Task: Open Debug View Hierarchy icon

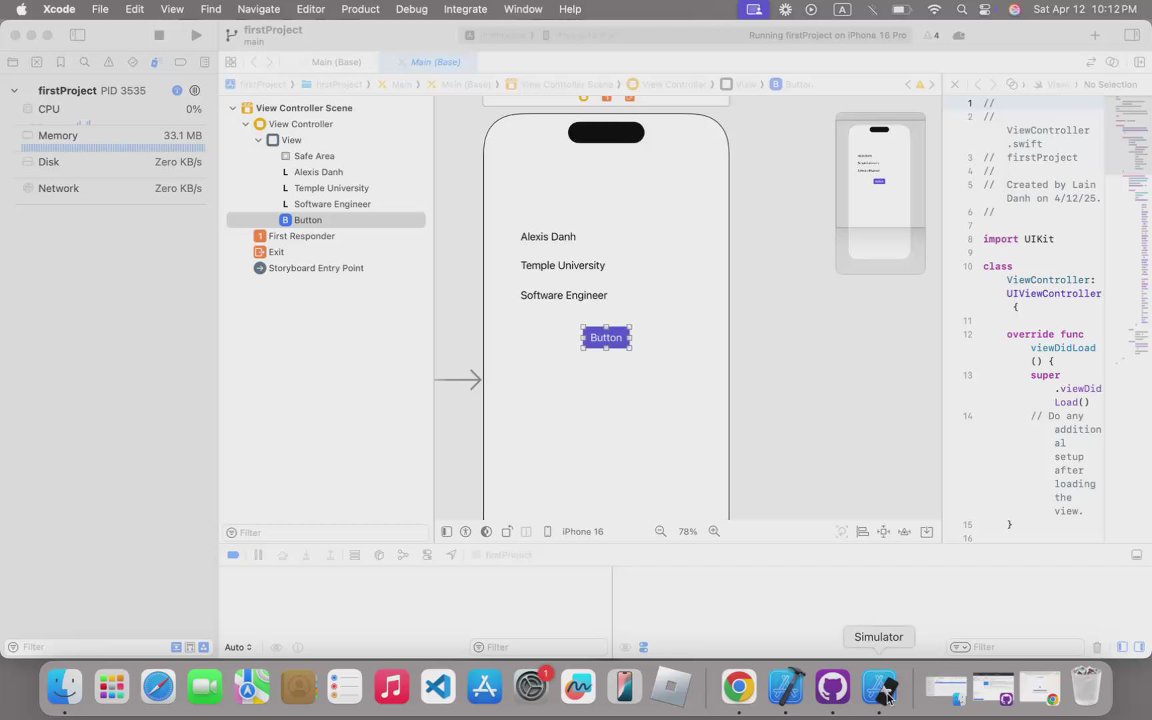Action: [379, 555]
